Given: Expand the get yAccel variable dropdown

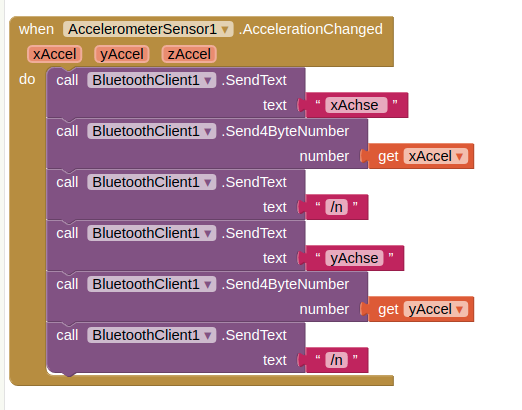Looking at the screenshot, I should pos(436,309).
